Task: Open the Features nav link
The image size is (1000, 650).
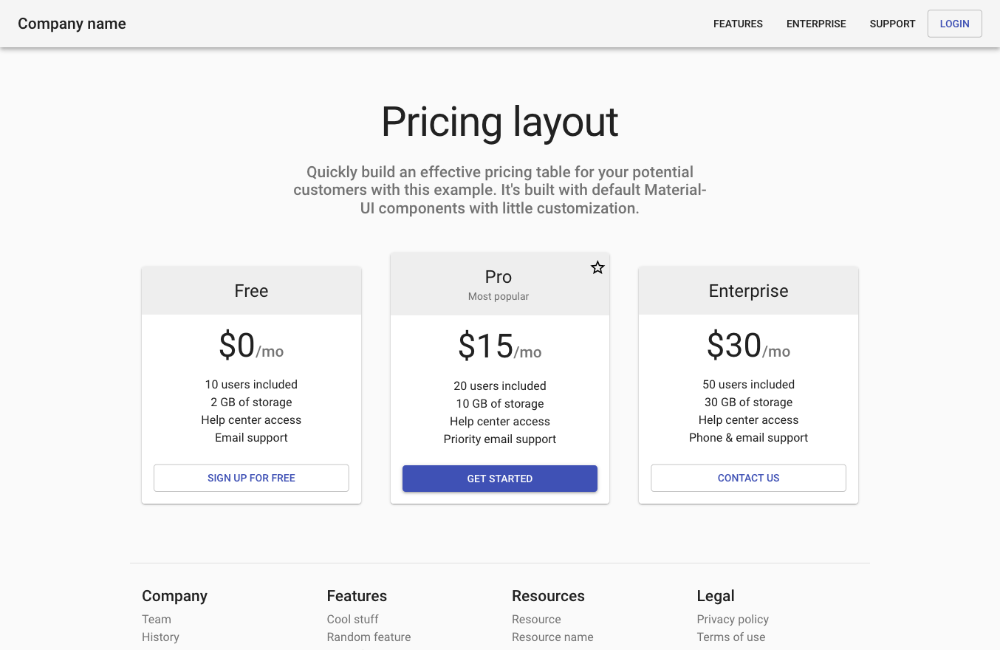Action: click(x=738, y=24)
